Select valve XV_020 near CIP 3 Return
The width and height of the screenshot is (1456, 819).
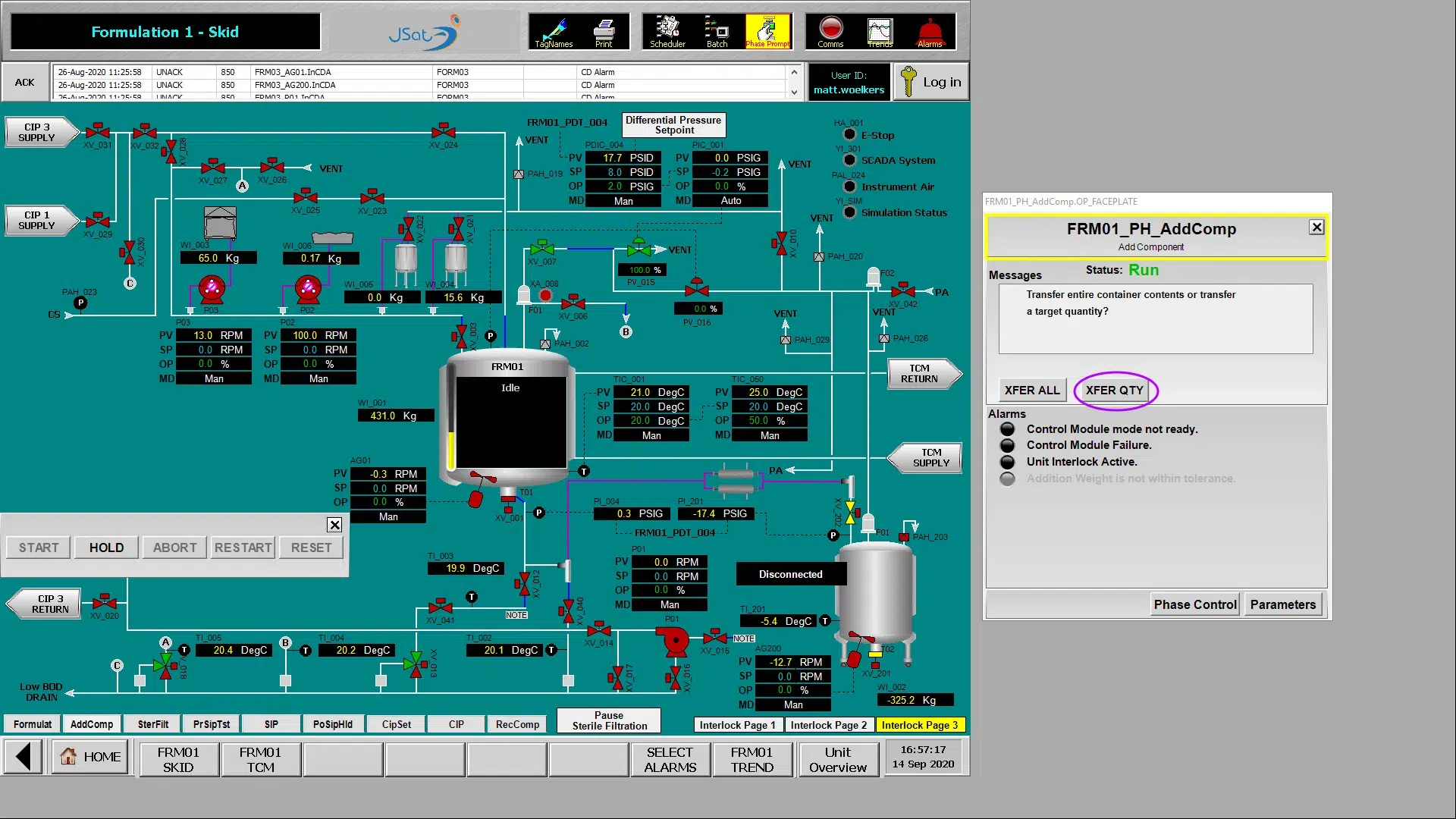click(x=105, y=603)
